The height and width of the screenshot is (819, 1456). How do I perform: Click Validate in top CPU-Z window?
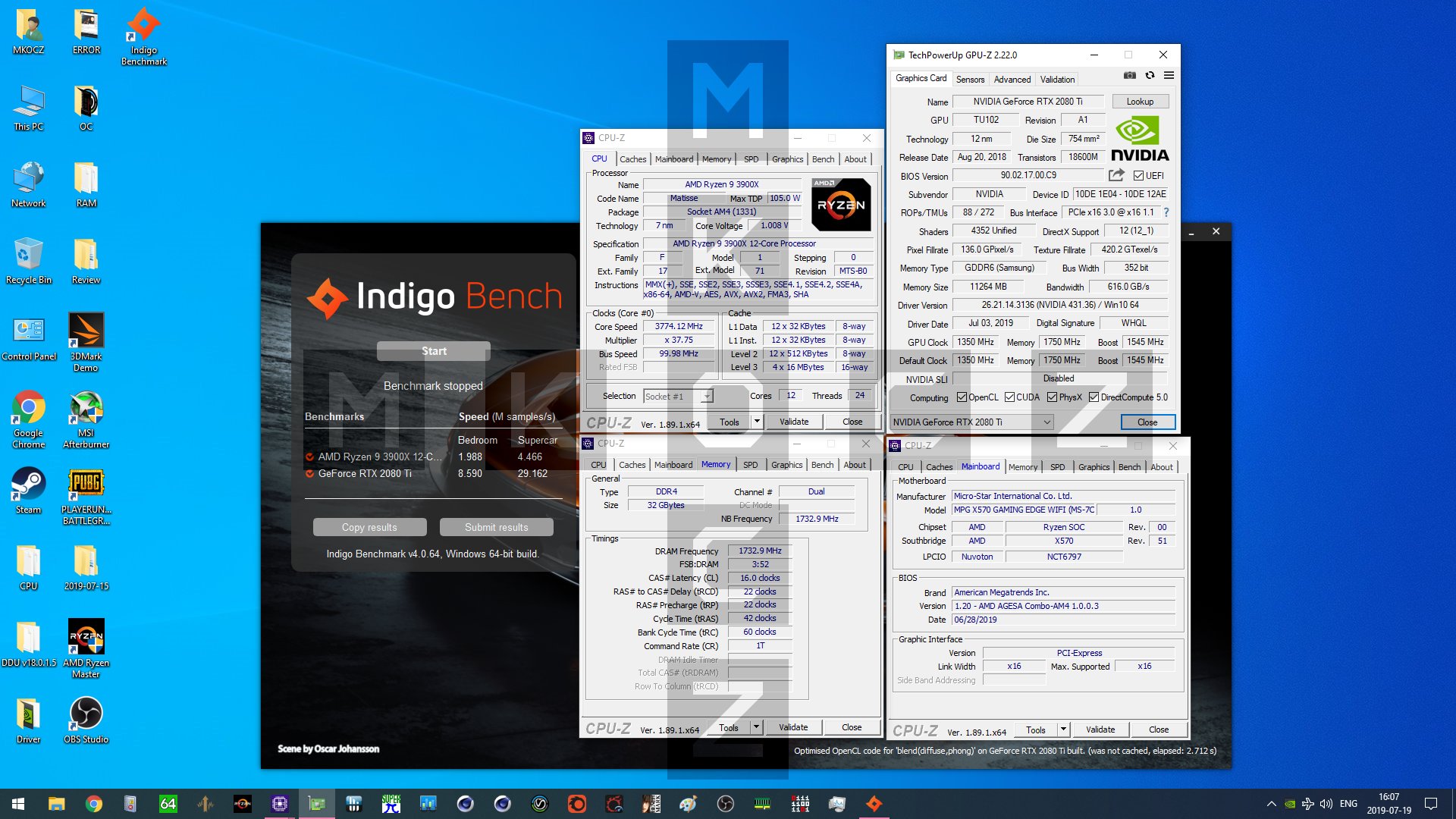tap(794, 422)
